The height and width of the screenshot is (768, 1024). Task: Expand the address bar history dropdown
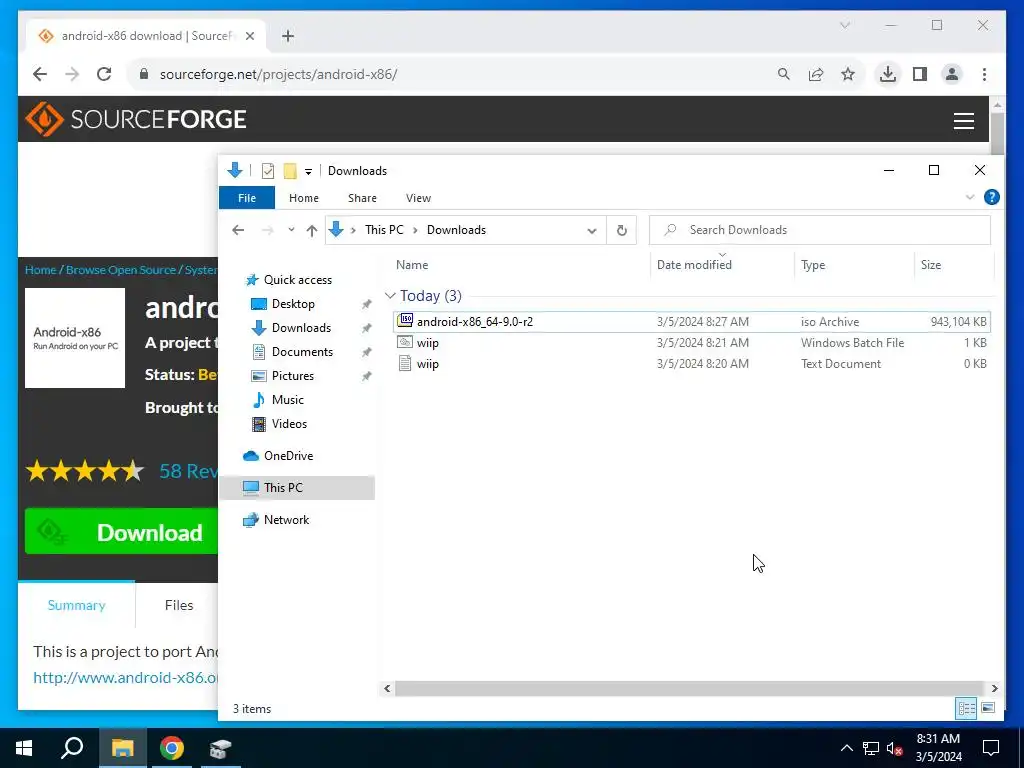point(592,230)
